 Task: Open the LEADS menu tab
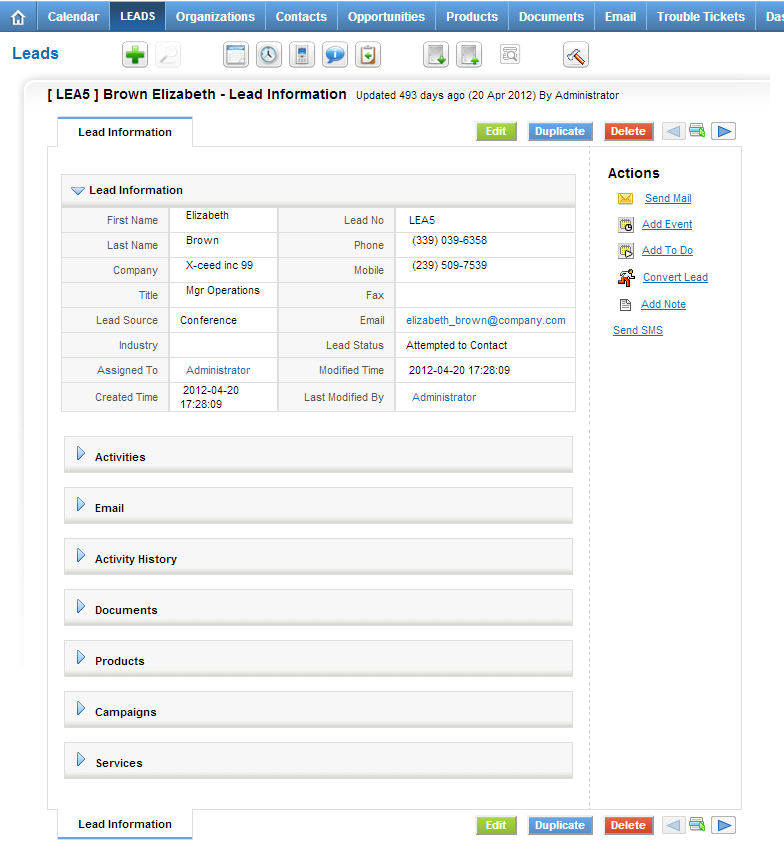(138, 17)
